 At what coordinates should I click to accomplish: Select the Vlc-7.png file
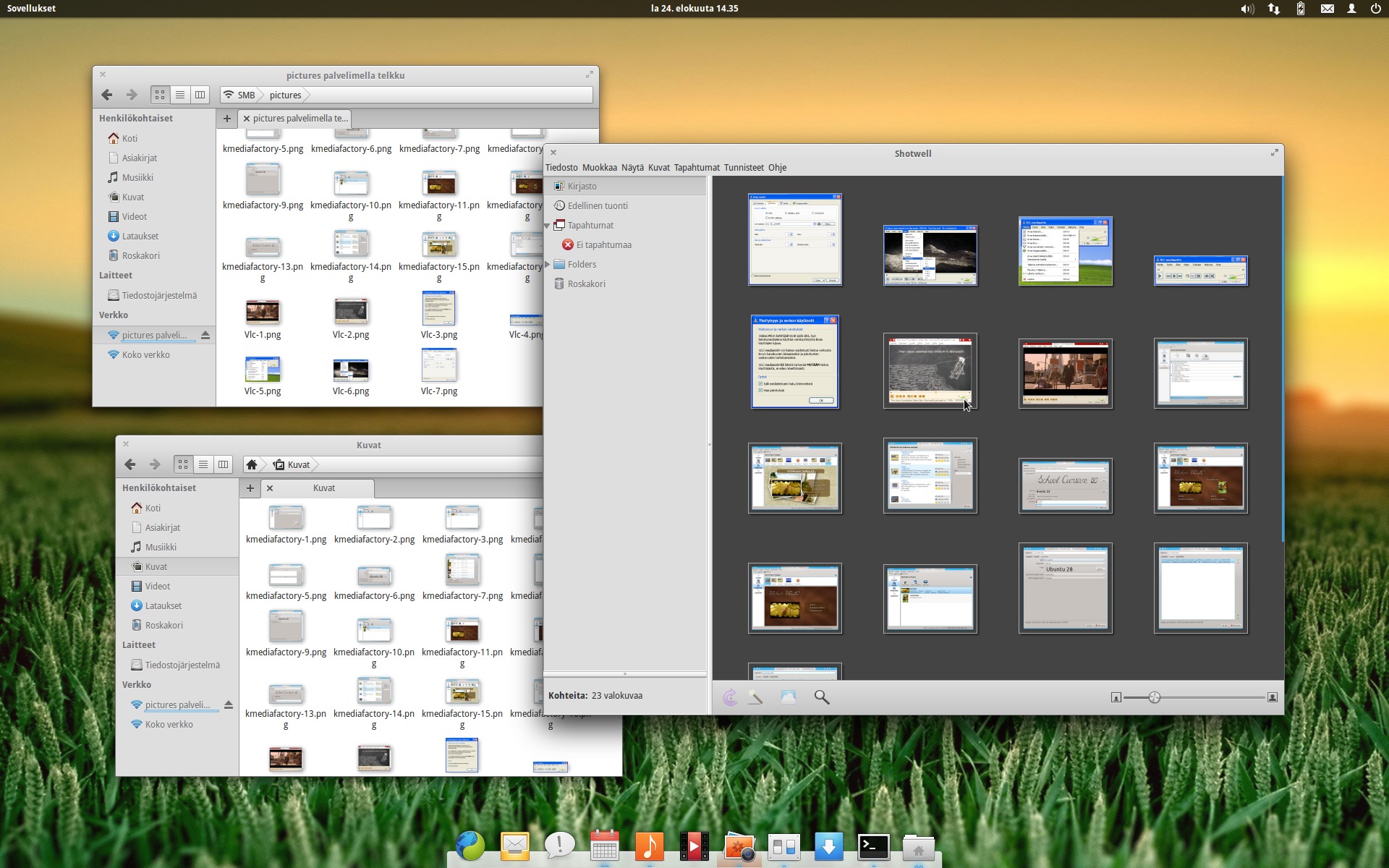[439, 372]
